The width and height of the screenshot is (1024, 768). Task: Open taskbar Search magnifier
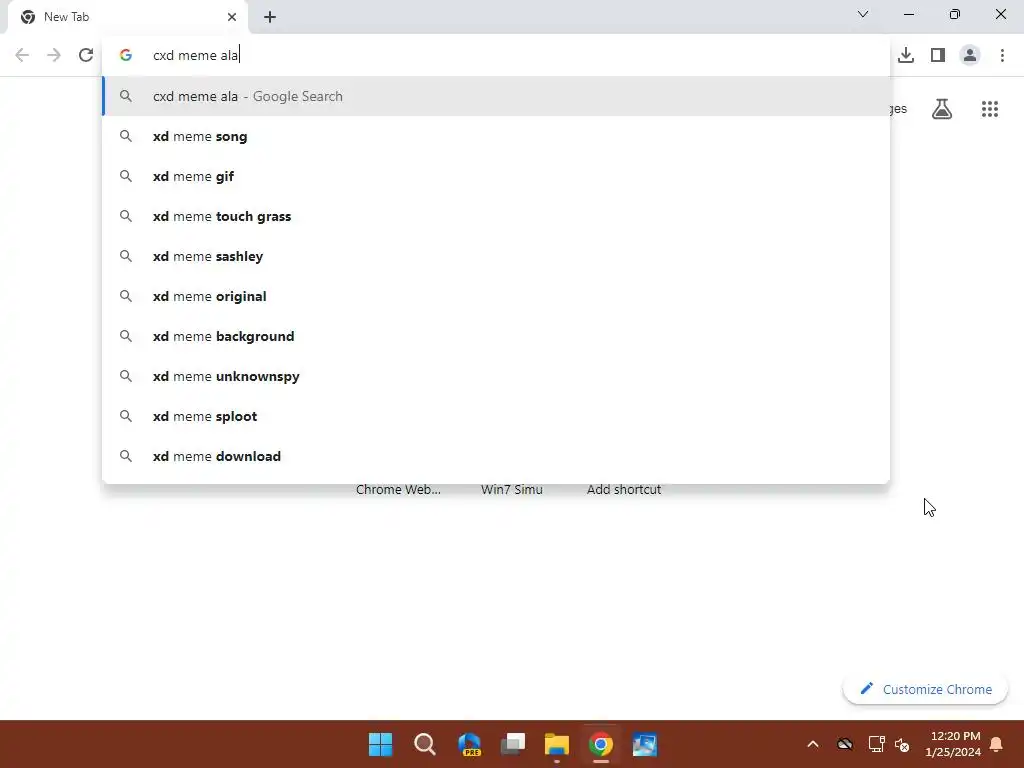pos(424,744)
